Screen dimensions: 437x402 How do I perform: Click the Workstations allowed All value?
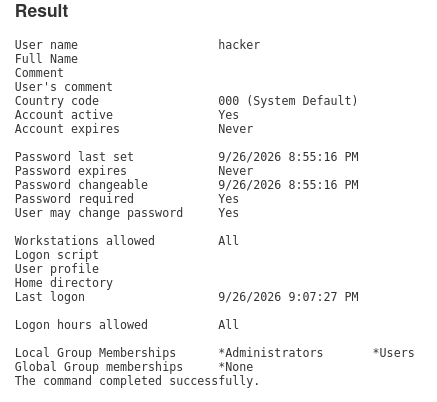(229, 241)
